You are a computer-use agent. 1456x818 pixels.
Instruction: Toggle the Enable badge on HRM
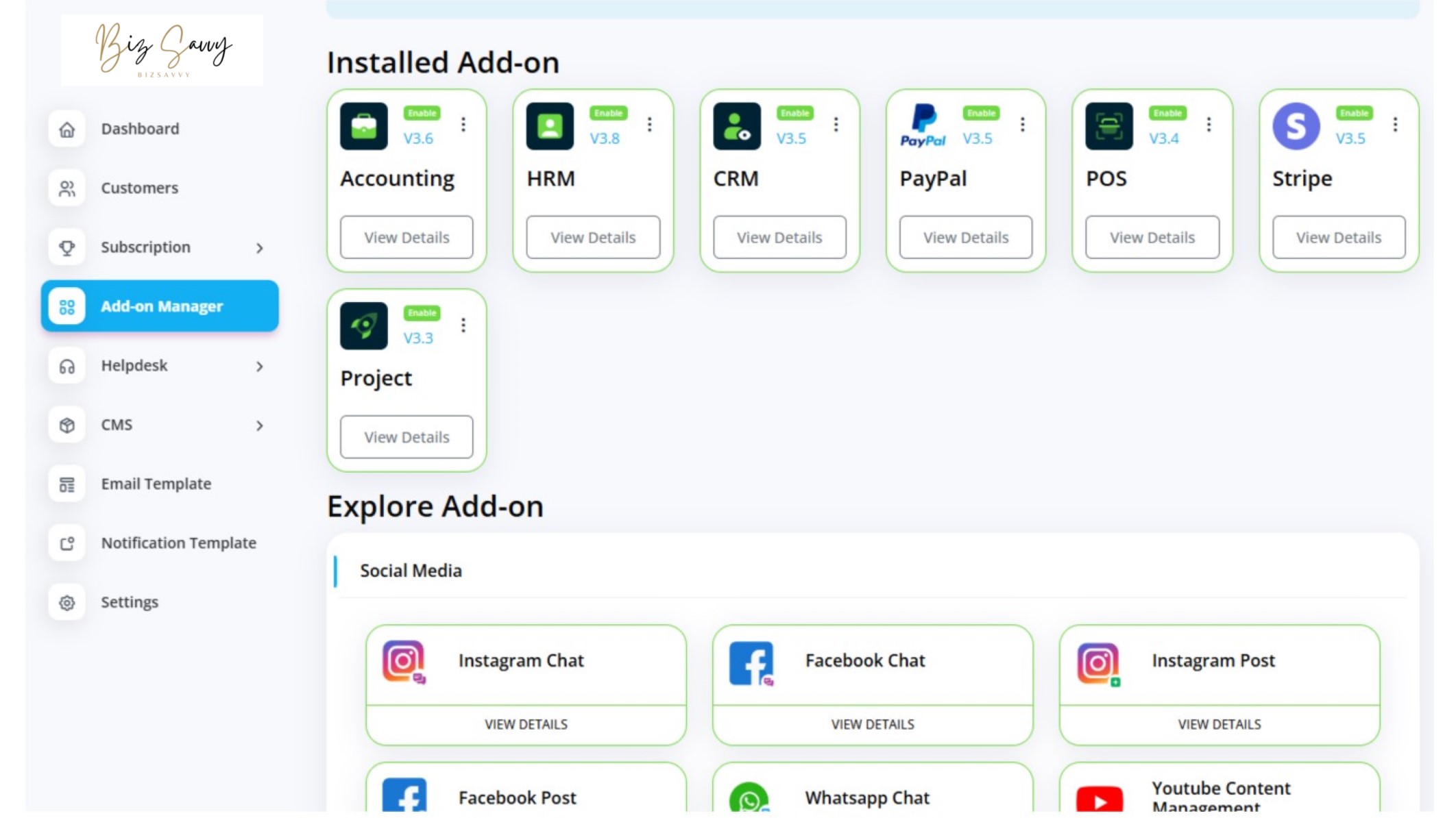coord(608,113)
